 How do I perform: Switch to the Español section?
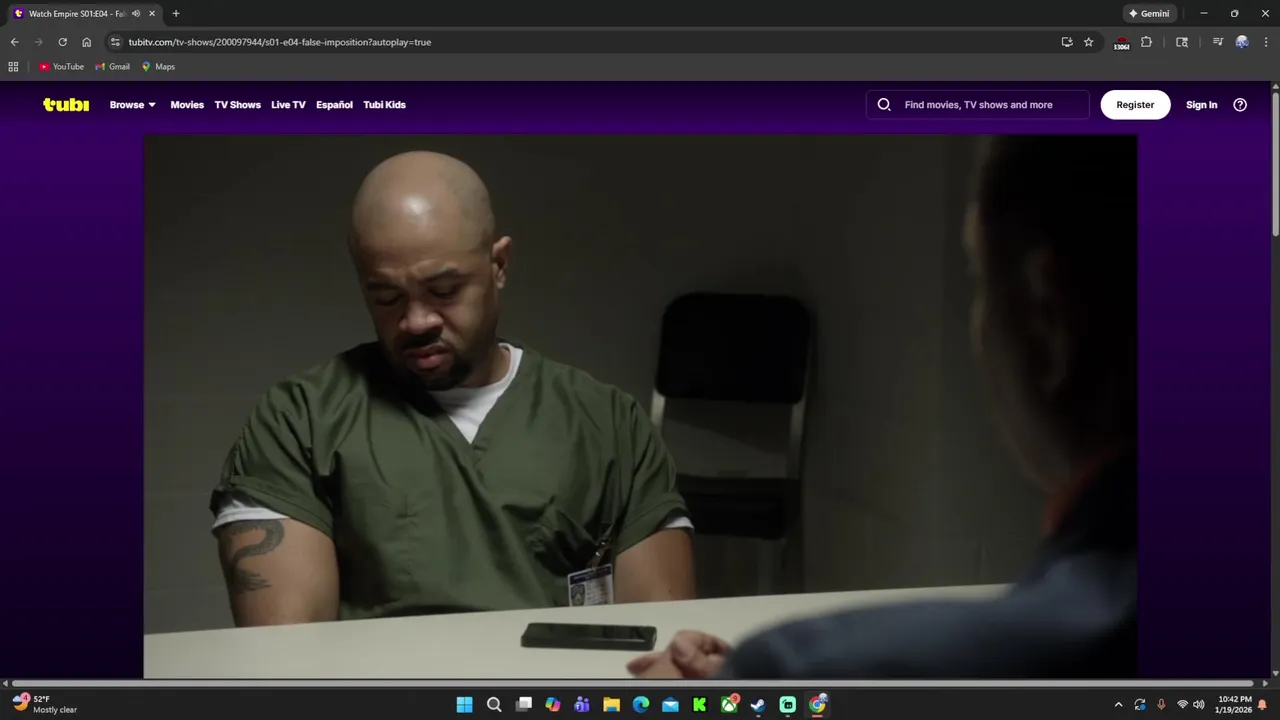point(334,105)
